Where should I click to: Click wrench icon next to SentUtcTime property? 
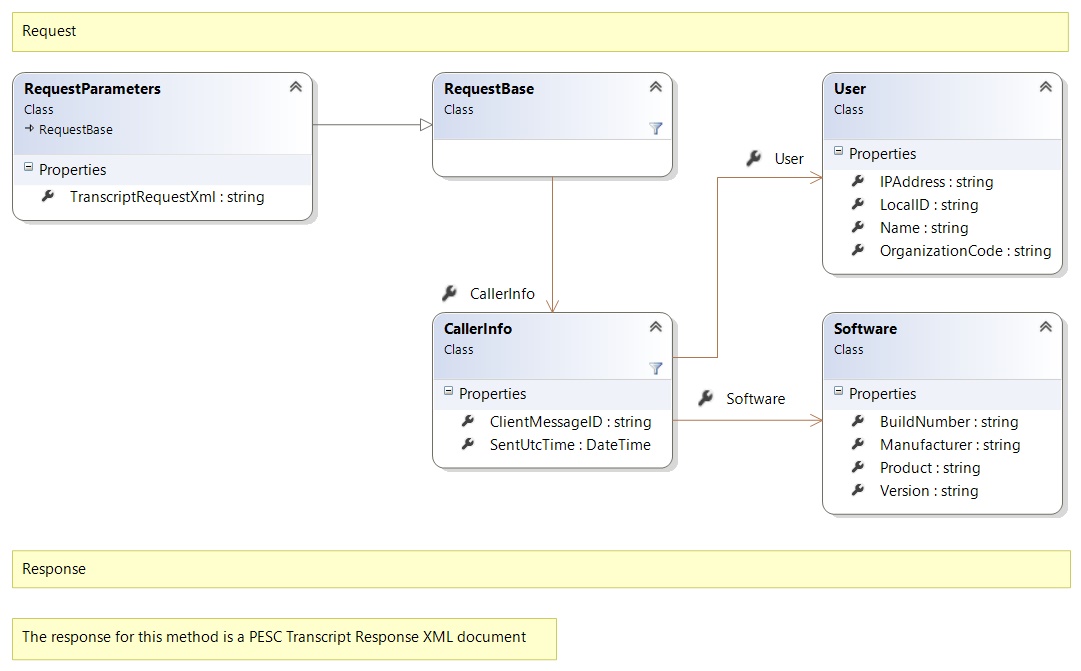point(468,444)
